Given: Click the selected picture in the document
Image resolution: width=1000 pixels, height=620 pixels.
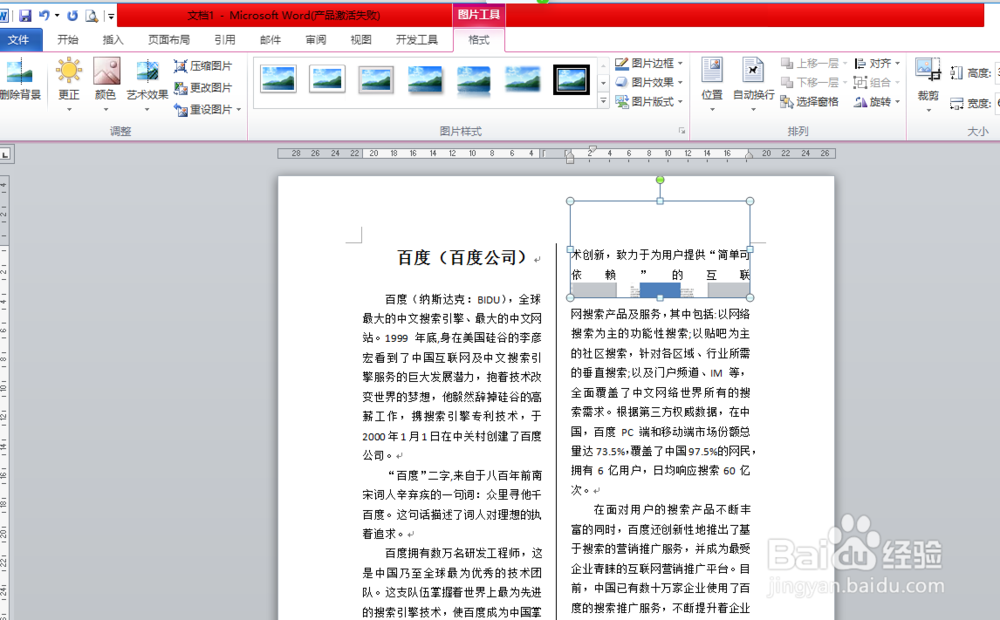Looking at the screenshot, I should coord(660,249).
